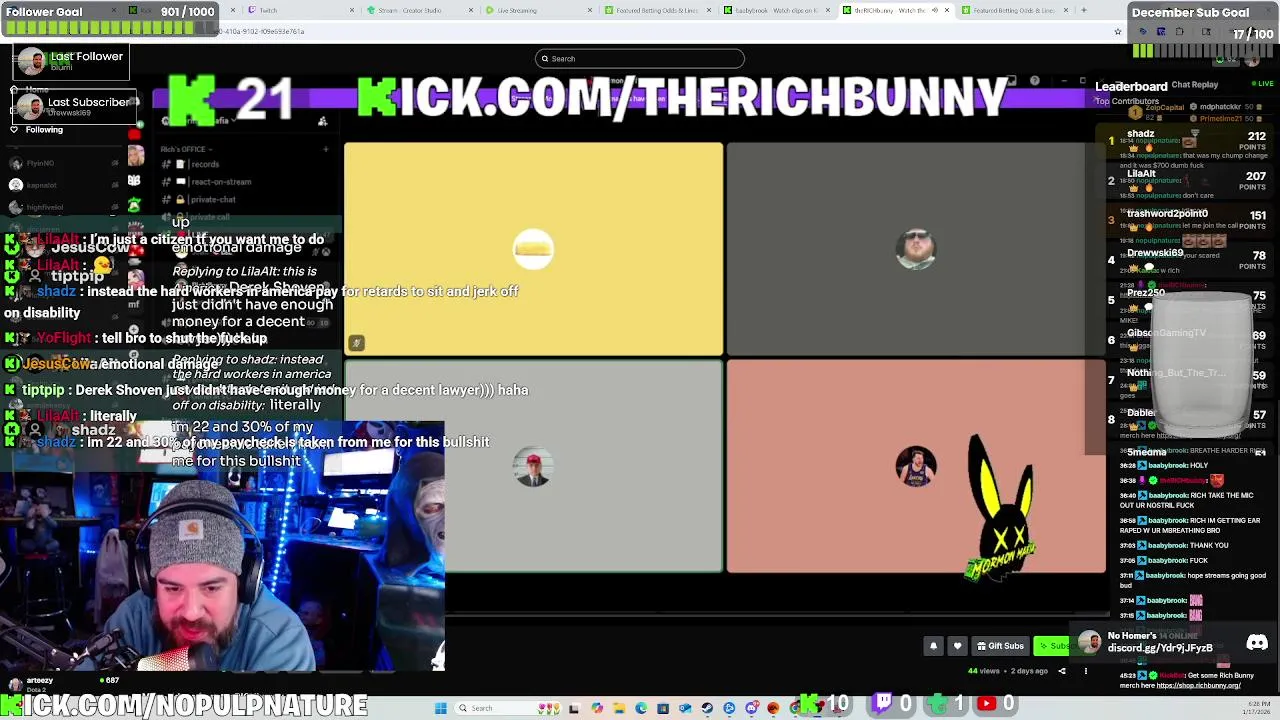
Task: Open the baabybrook Watch clips tab
Action: [777, 10]
